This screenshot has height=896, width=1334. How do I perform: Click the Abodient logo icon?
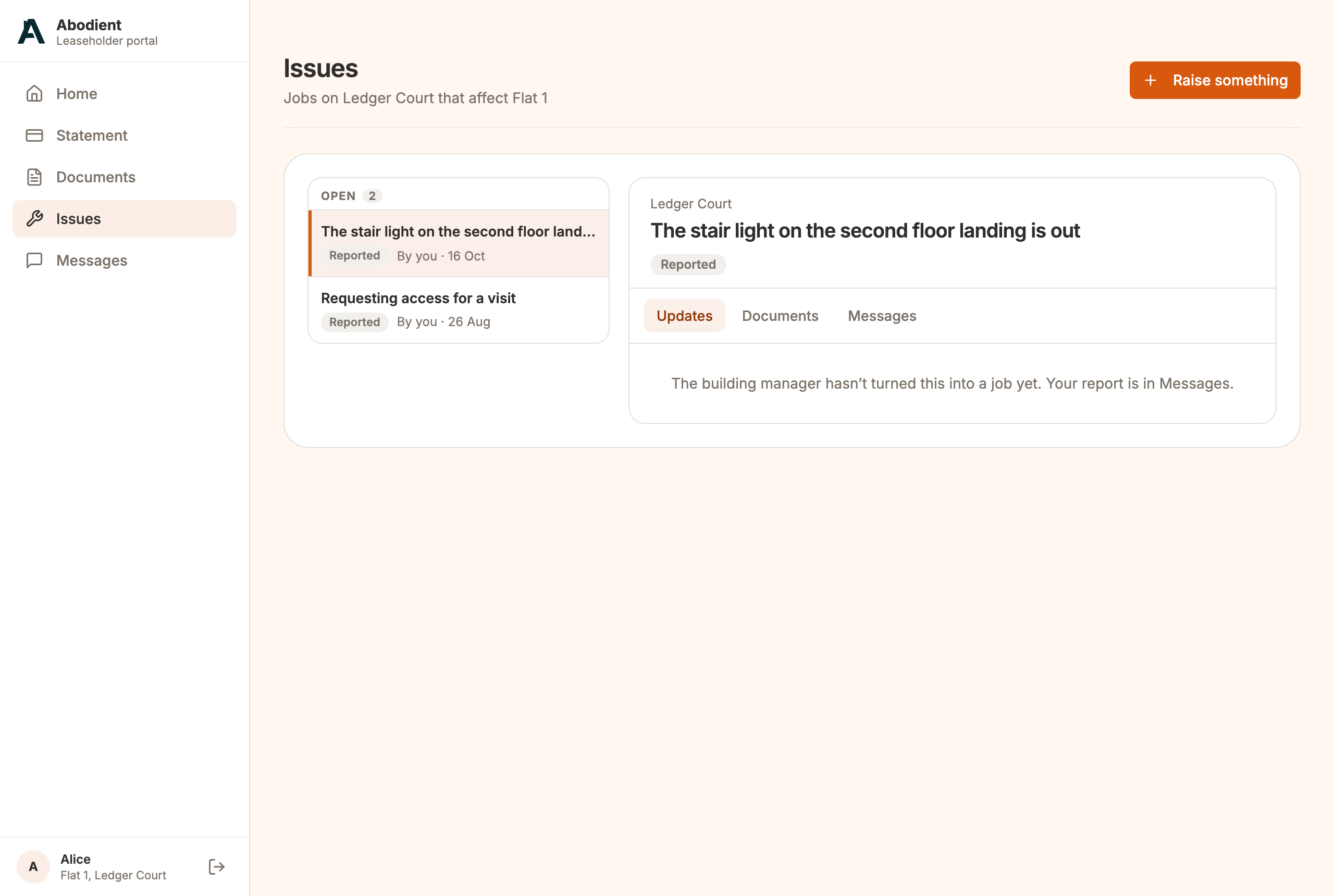[x=31, y=31]
